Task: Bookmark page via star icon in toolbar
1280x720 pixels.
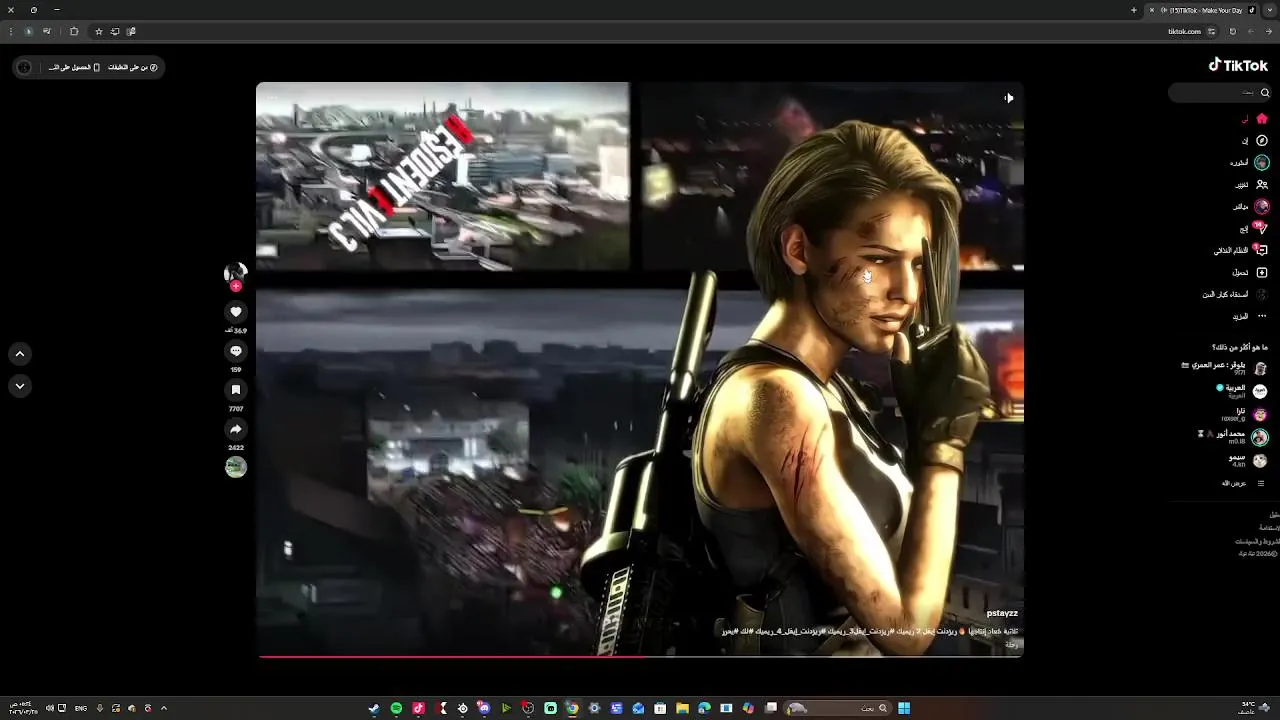Action: click(98, 31)
